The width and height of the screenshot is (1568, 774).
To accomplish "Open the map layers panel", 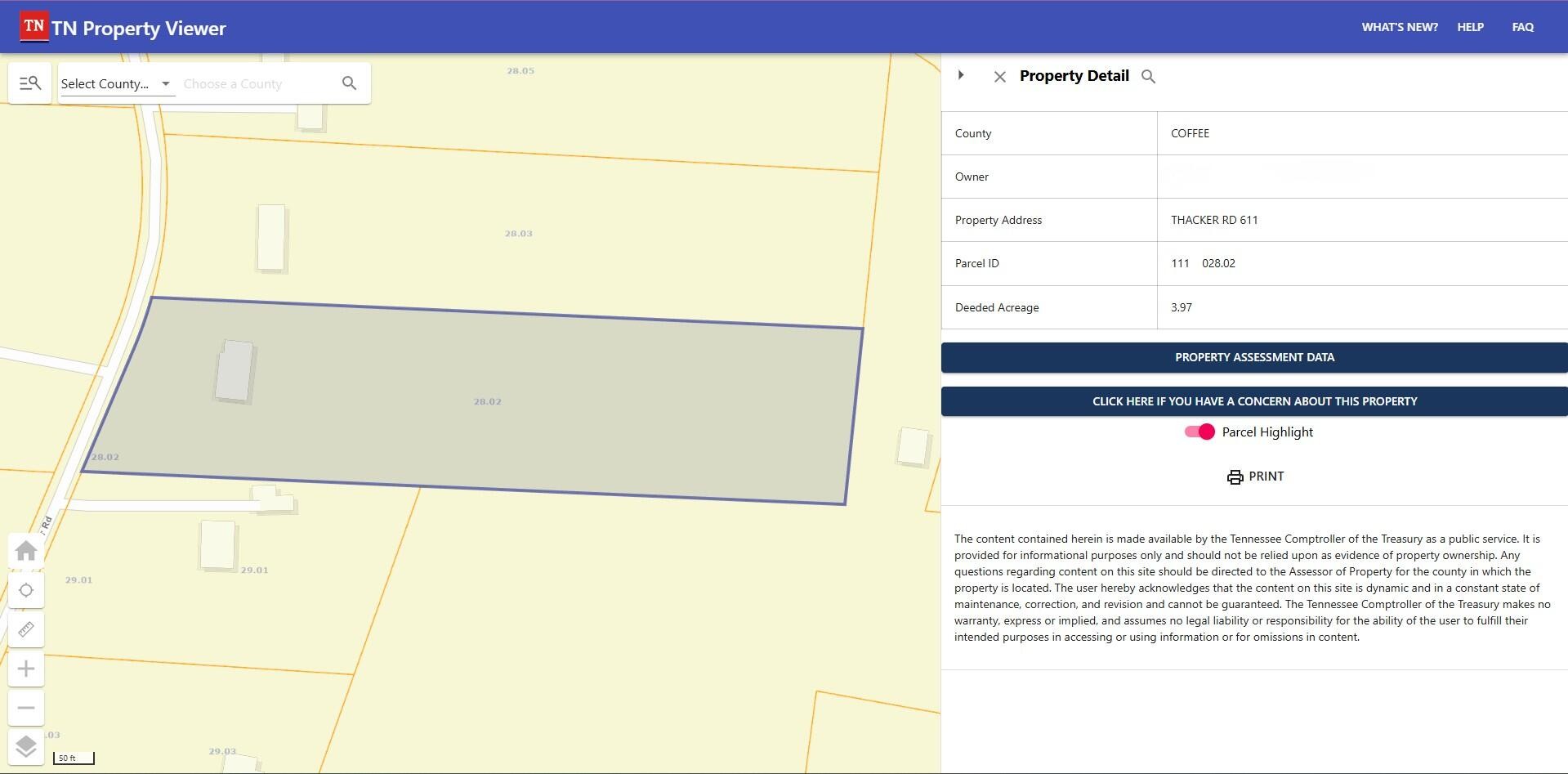I will pyautogui.click(x=26, y=746).
